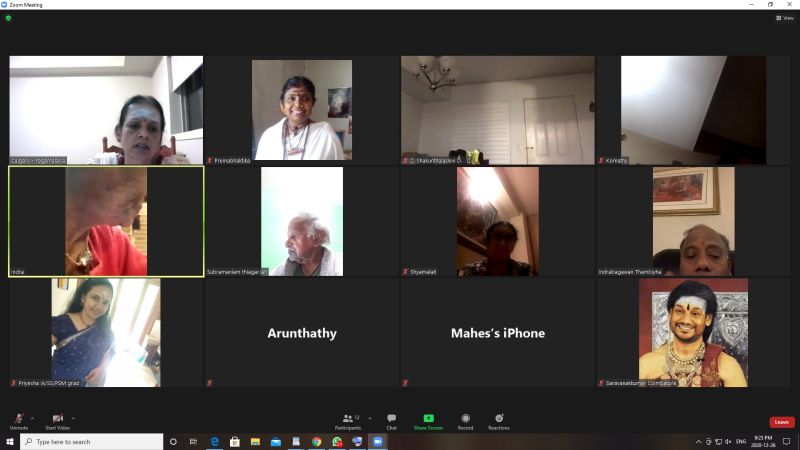Image resolution: width=800 pixels, height=450 pixels.
Task: Open the Reactions menu
Action: (498, 419)
